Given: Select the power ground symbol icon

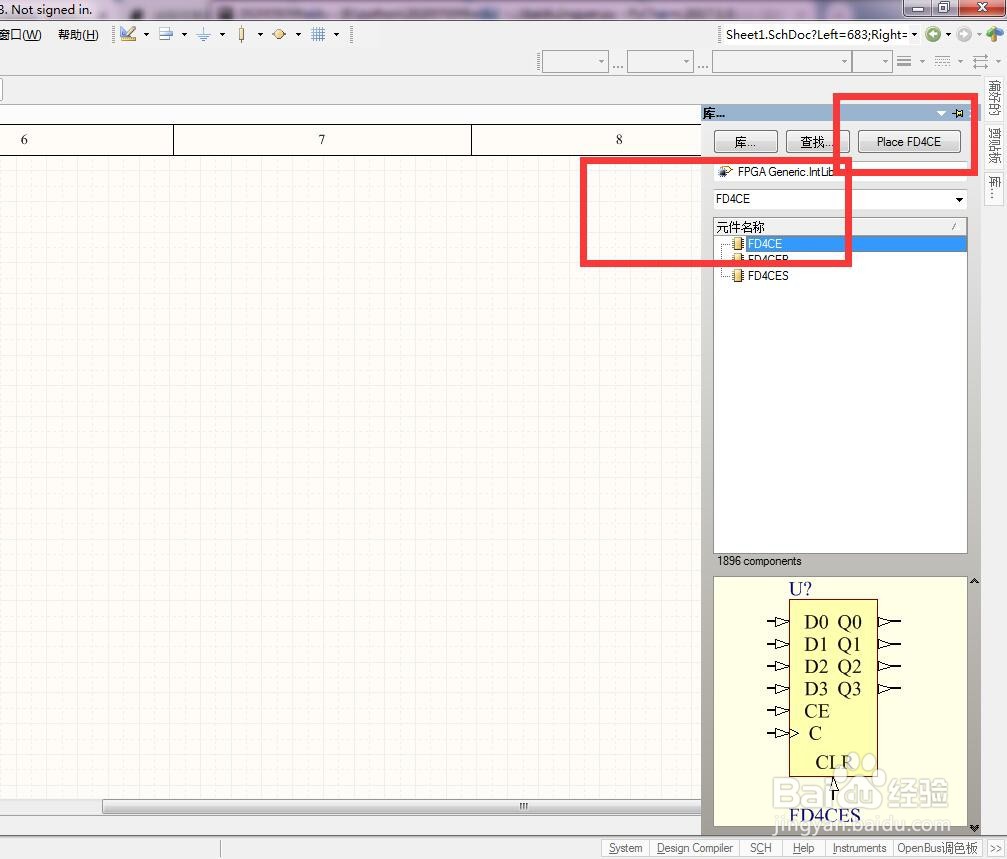Looking at the screenshot, I should point(204,35).
